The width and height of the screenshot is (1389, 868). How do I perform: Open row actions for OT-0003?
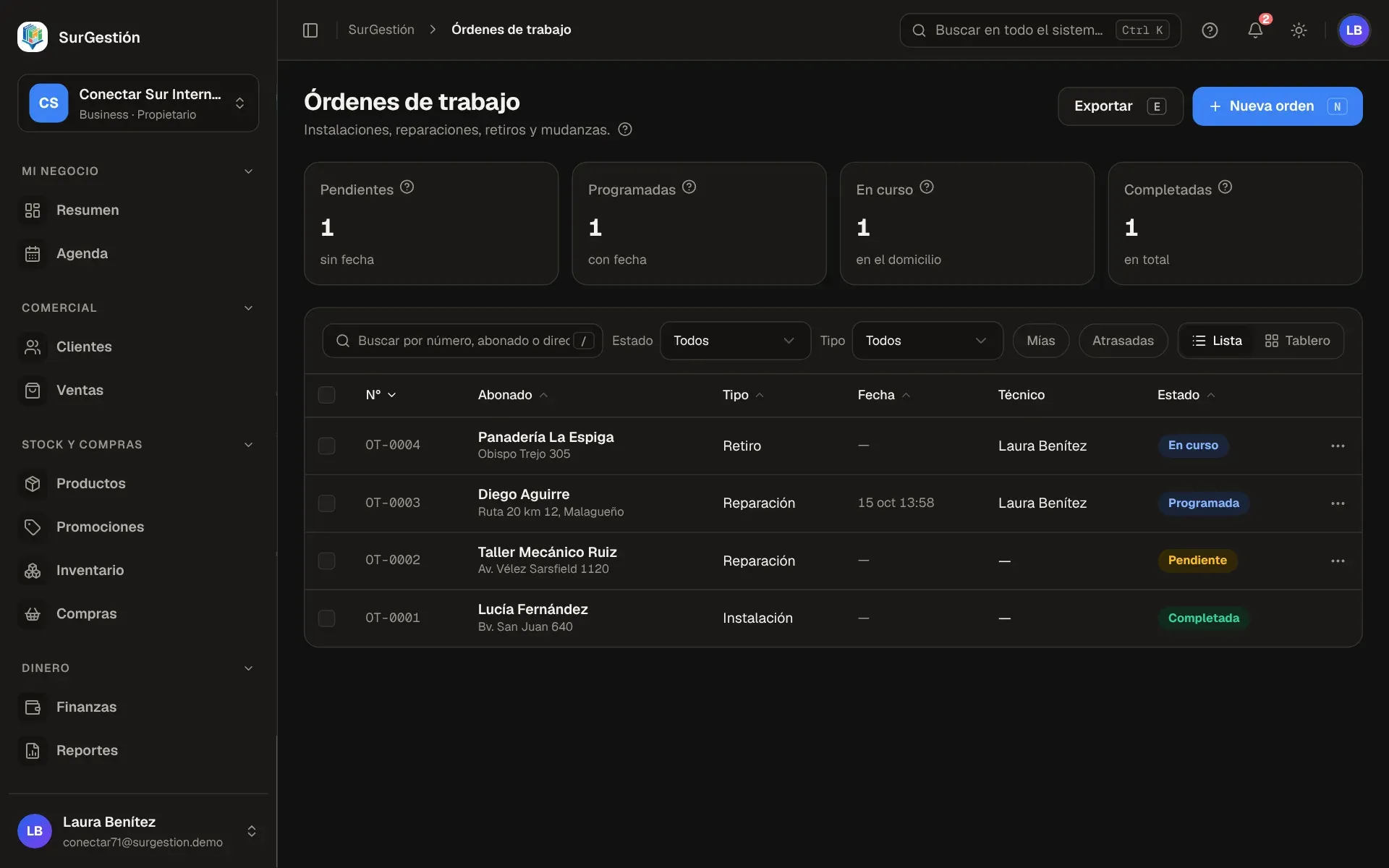click(1338, 503)
